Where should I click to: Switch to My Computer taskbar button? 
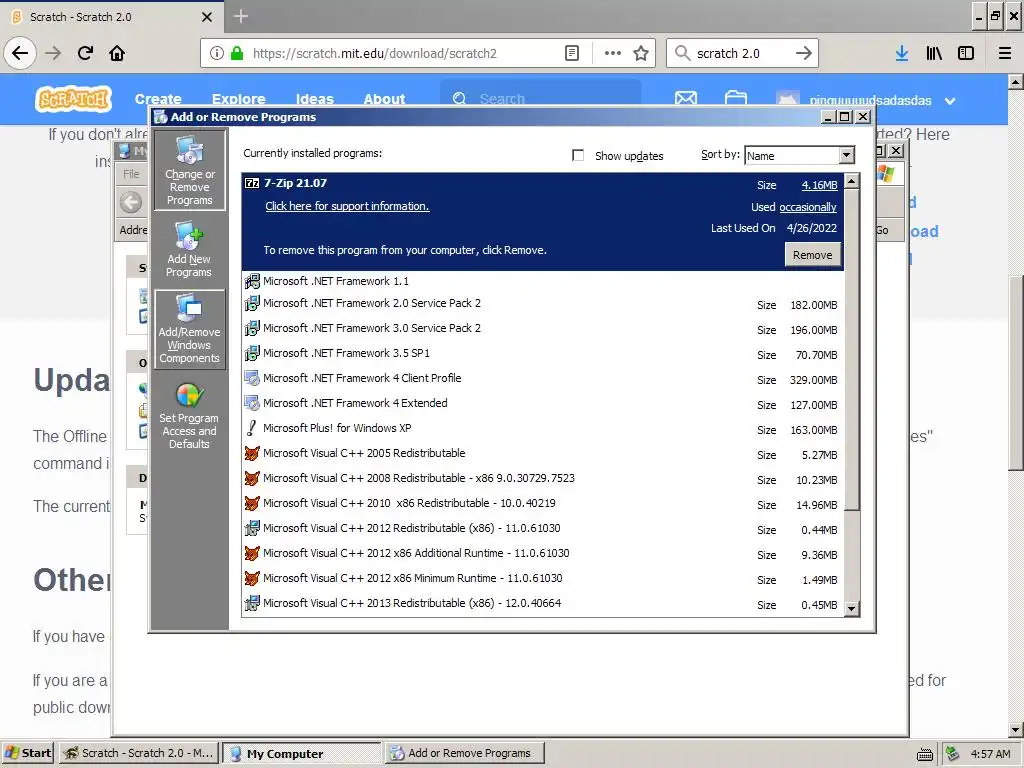pyautogui.click(x=302, y=754)
